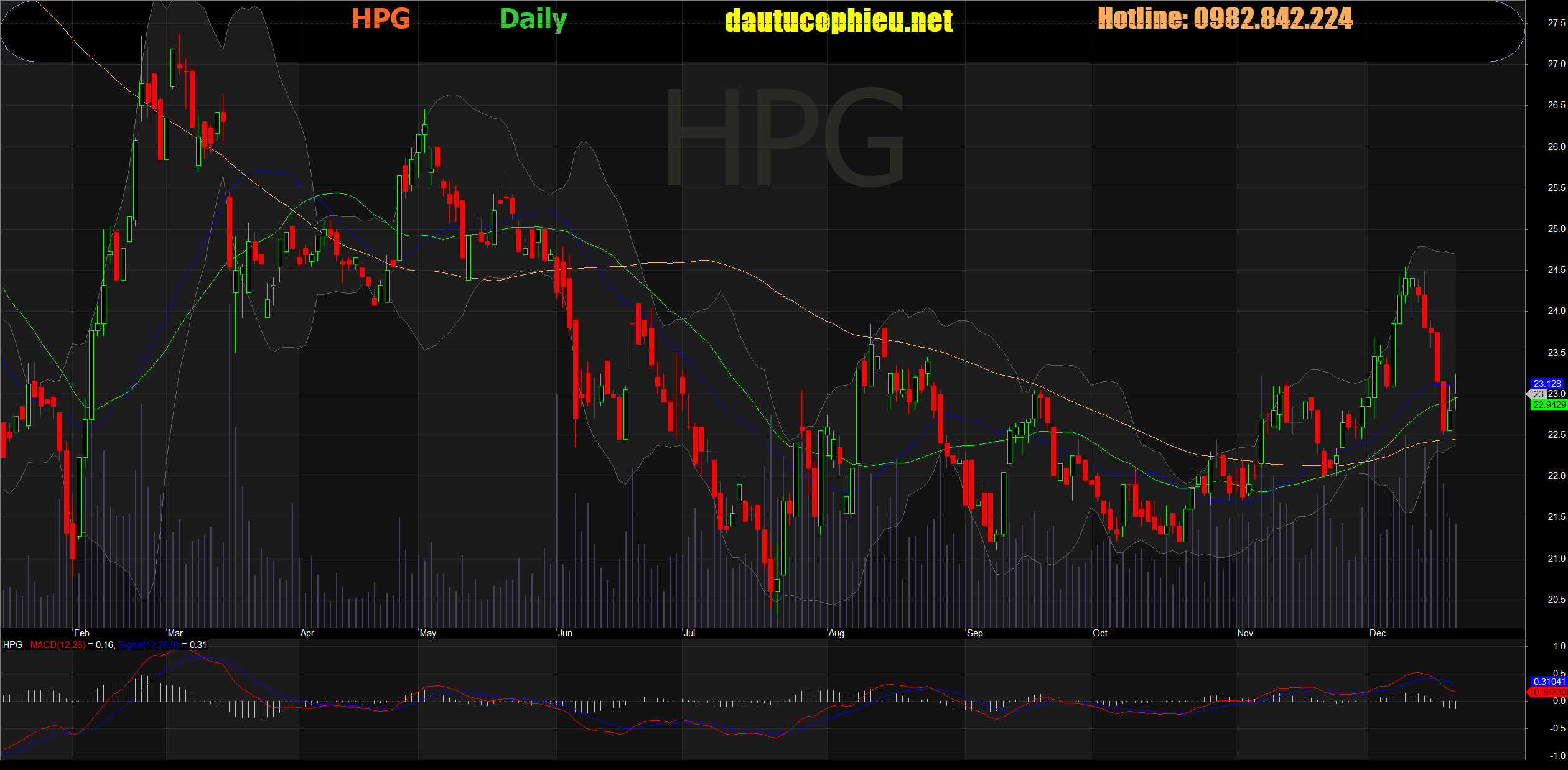Click the 20.5 price axis label
This screenshot has height=770, width=1568.
[x=1556, y=600]
